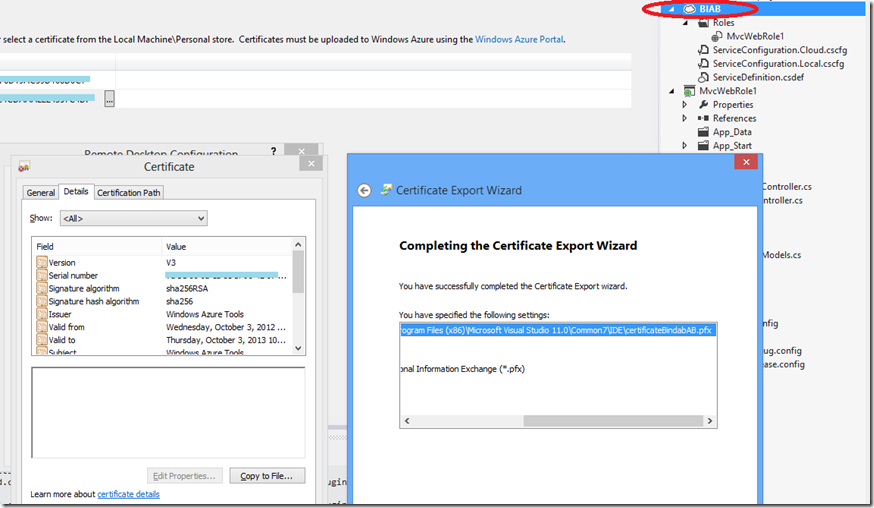874x508 pixels.
Task: Click the Certificate dialog title bar icon
Action: coord(24,167)
